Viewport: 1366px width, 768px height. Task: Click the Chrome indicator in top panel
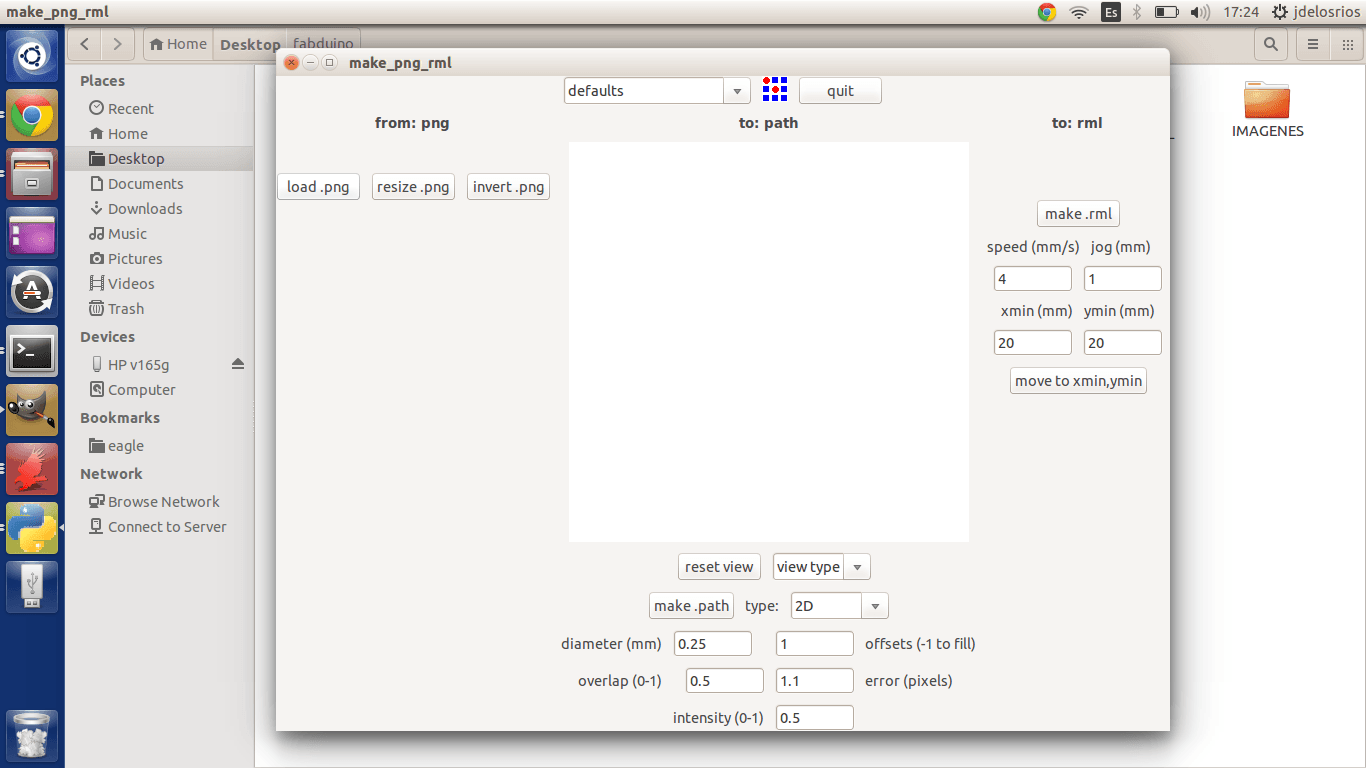point(1047,12)
